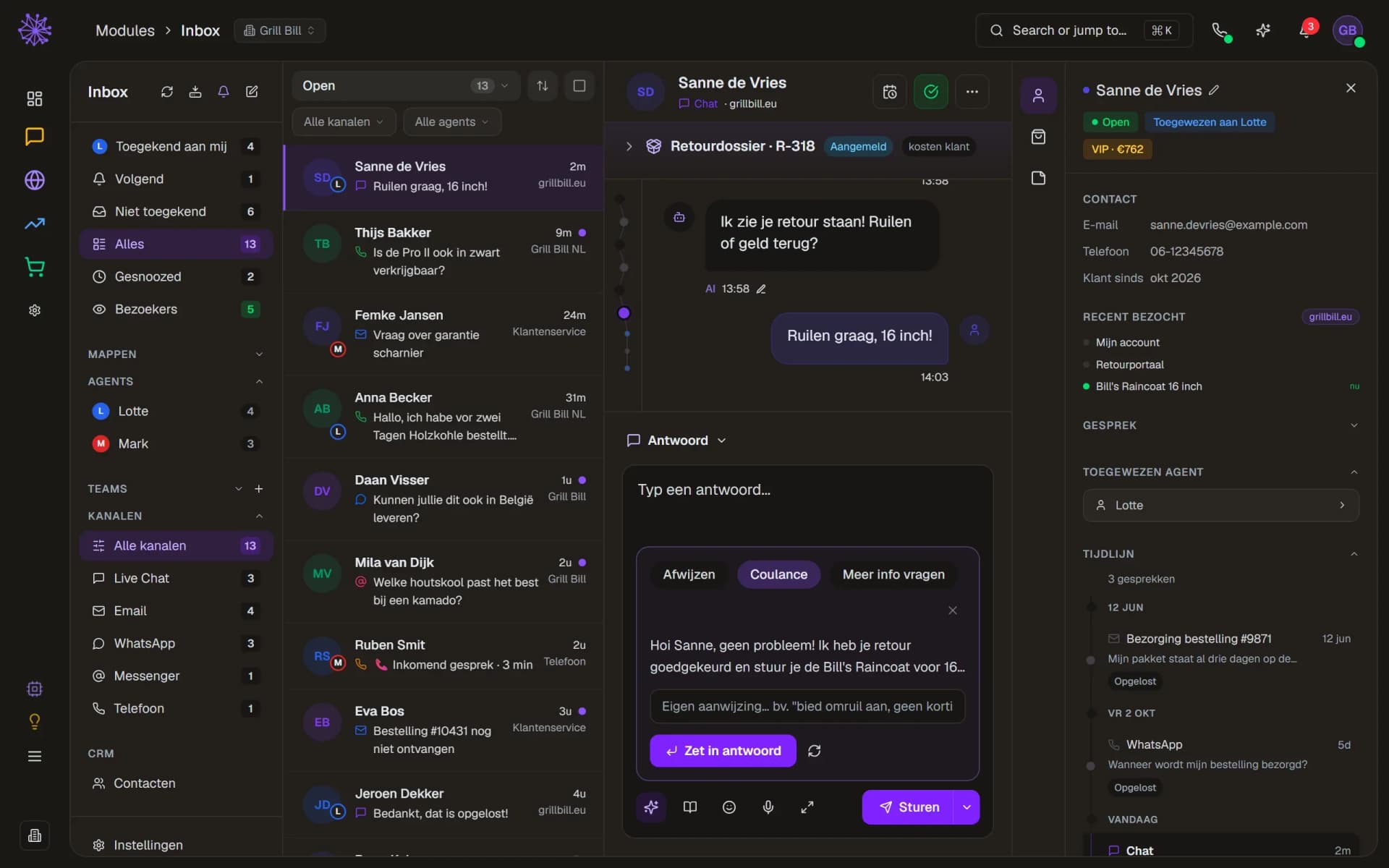Open the Gesnoozed view

[x=176, y=276]
